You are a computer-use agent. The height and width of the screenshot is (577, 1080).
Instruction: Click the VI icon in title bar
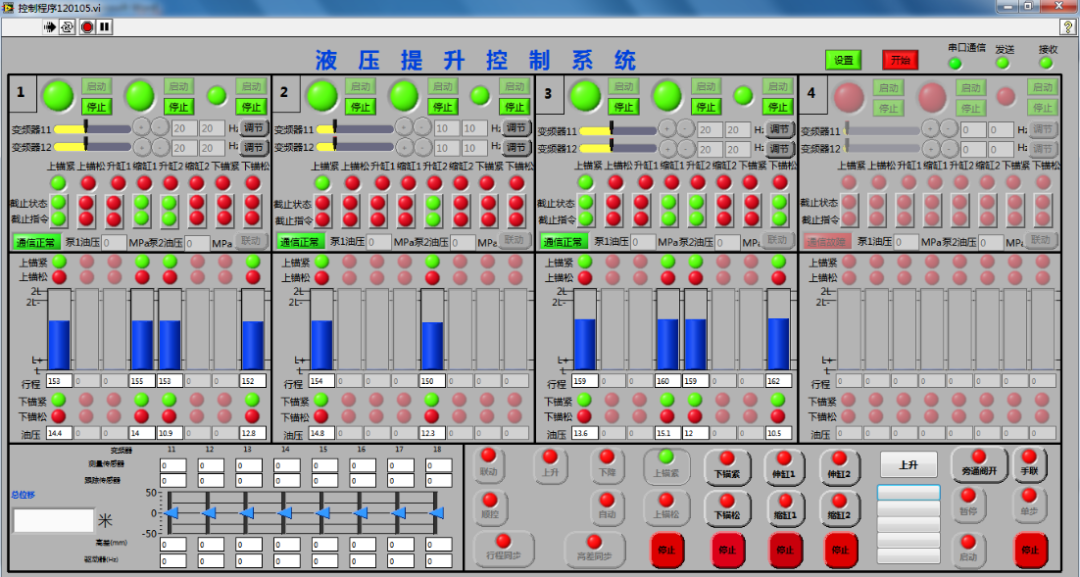(9, 7)
